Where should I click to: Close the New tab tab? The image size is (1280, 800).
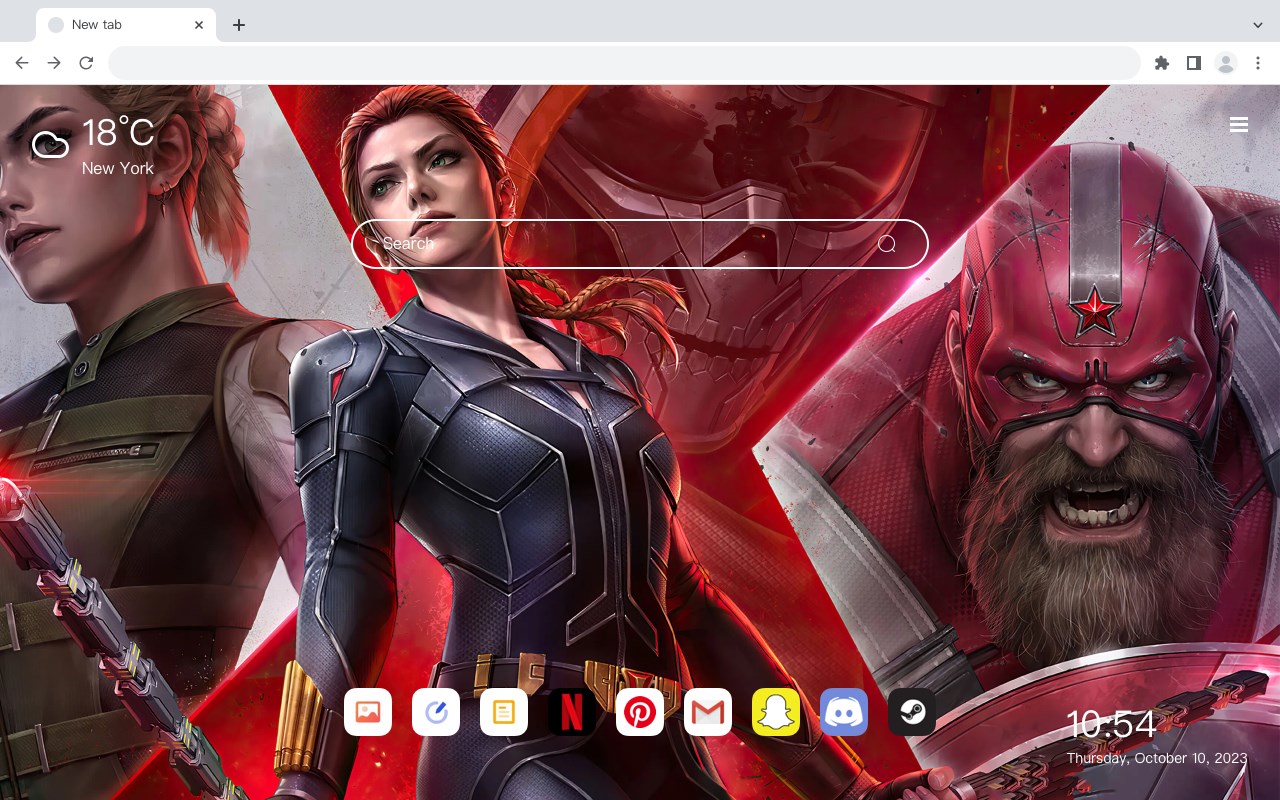(x=199, y=25)
